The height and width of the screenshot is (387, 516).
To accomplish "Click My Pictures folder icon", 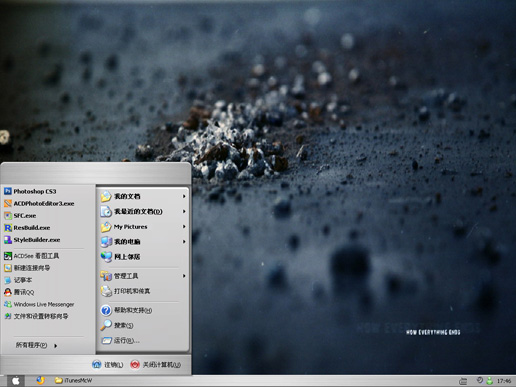I will point(106,227).
